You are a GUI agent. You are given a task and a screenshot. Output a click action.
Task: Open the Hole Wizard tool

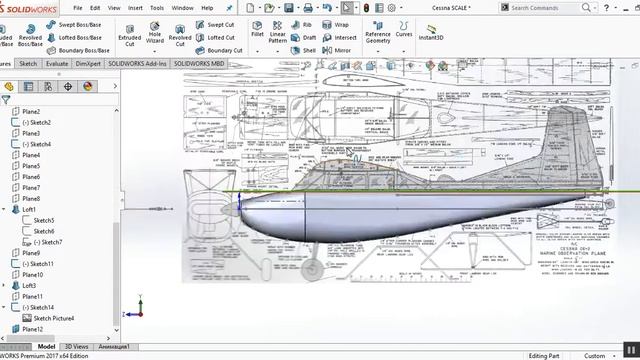[155, 33]
